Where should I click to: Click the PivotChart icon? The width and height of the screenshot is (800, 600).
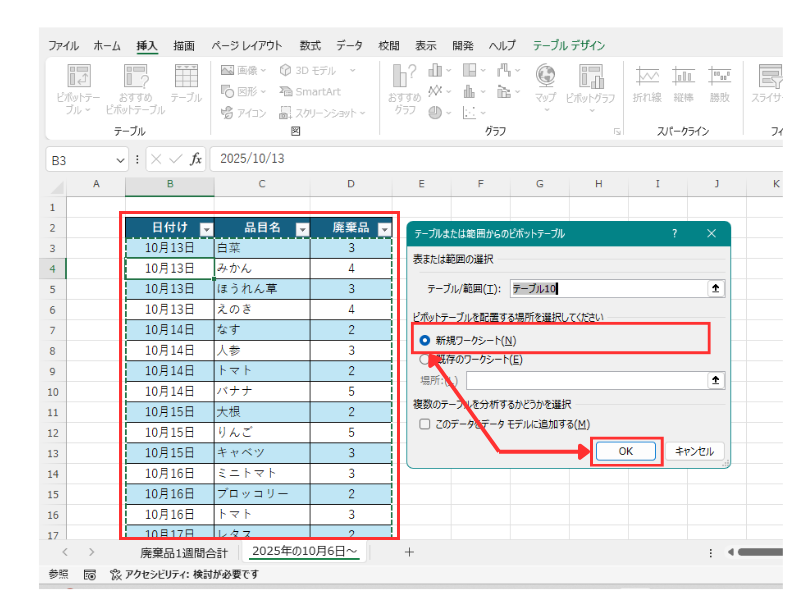[x=590, y=78]
